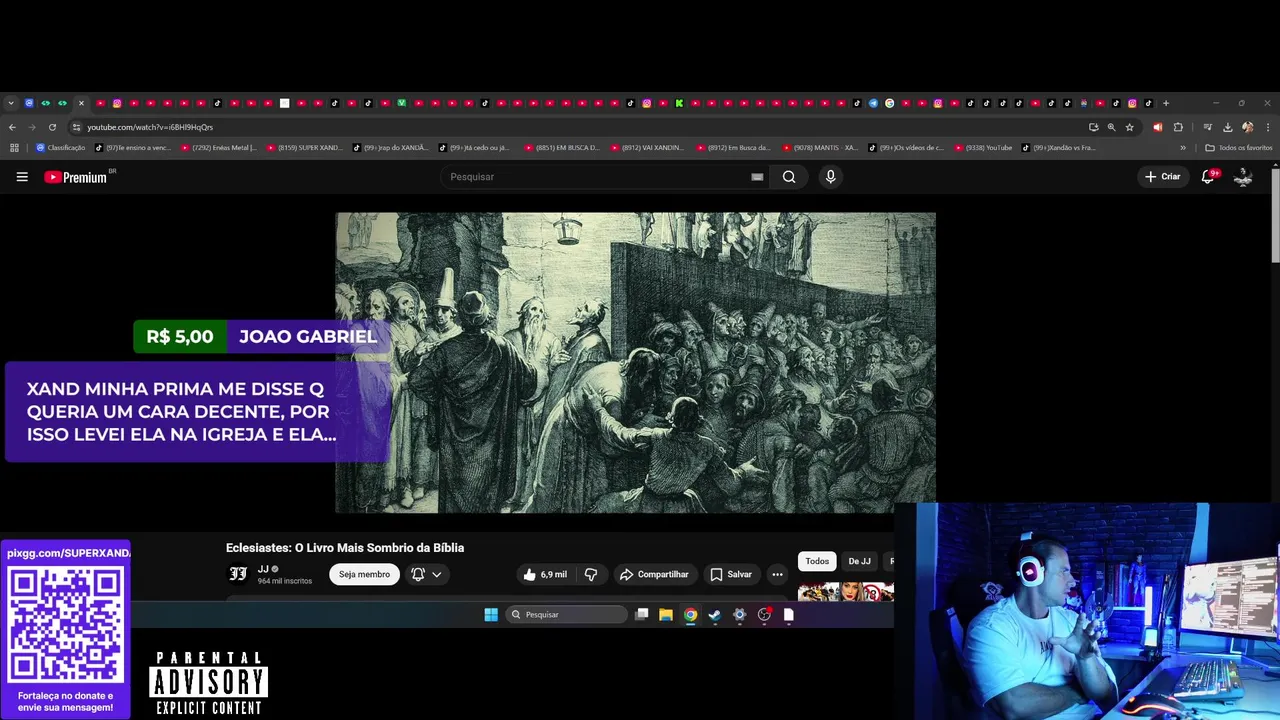Click the Seja membro button

point(364,574)
